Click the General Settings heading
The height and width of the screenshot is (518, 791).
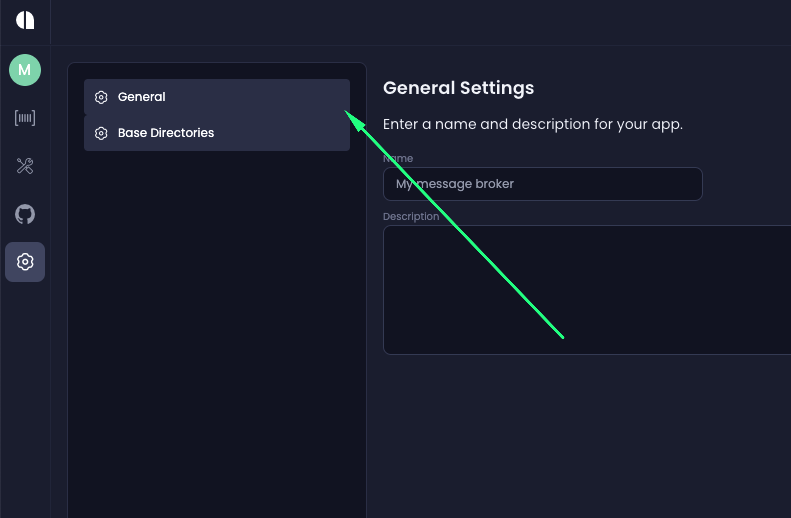click(x=459, y=88)
